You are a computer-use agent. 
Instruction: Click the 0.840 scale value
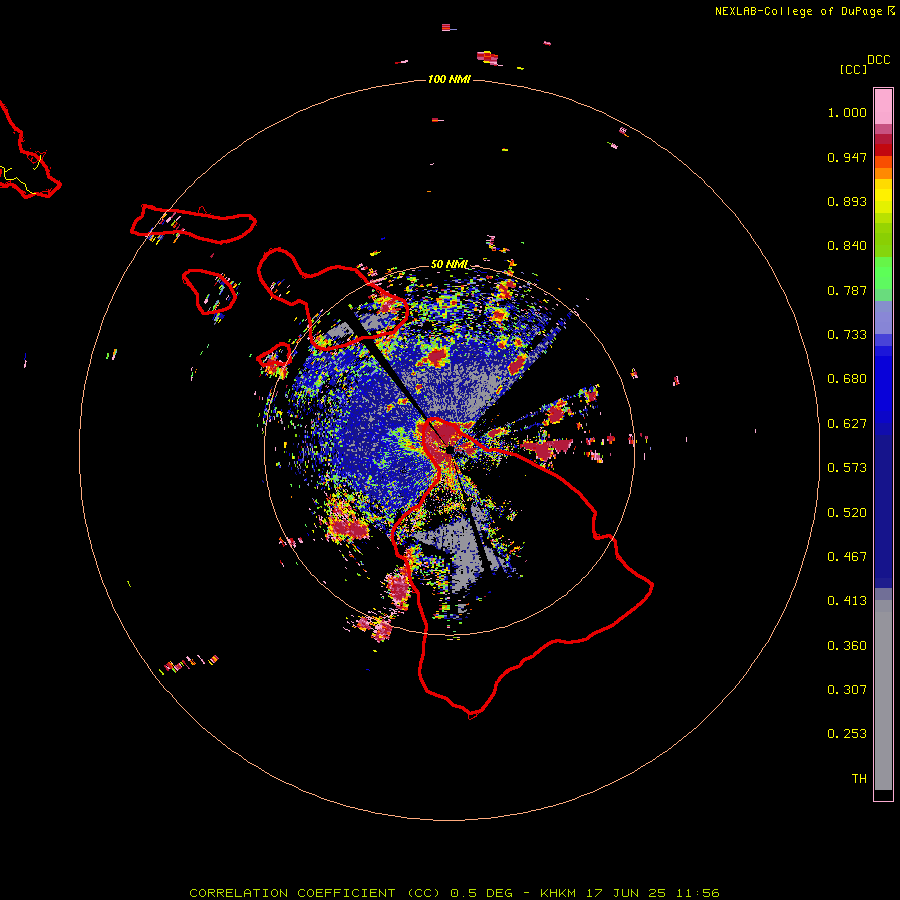[x=847, y=246]
